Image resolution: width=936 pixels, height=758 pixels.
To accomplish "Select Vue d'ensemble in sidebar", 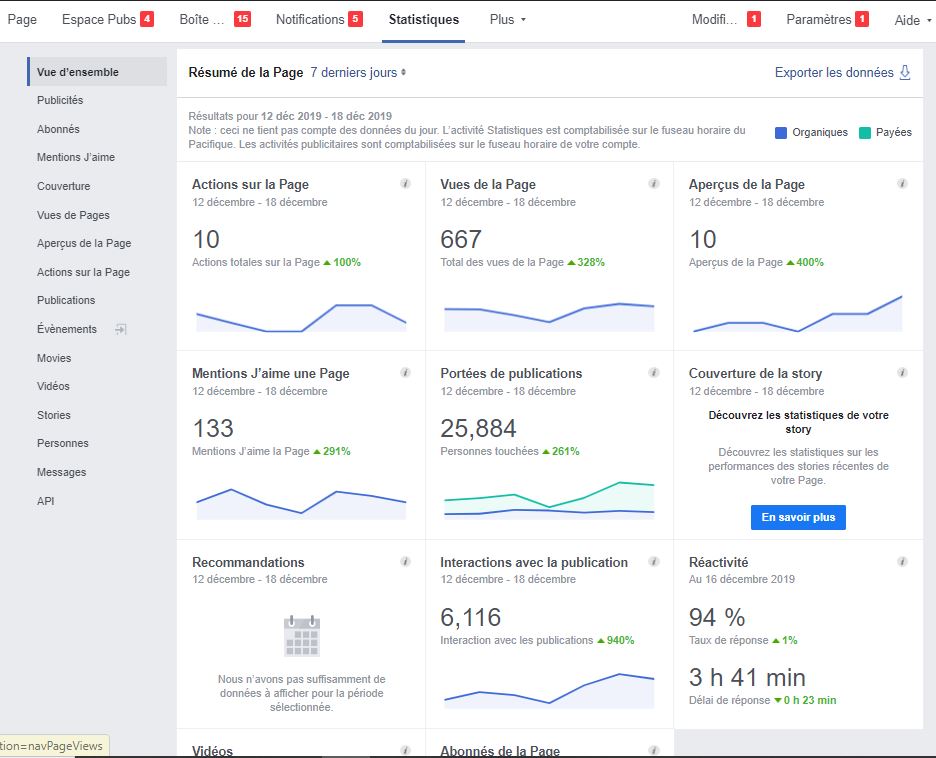I will point(97,72).
